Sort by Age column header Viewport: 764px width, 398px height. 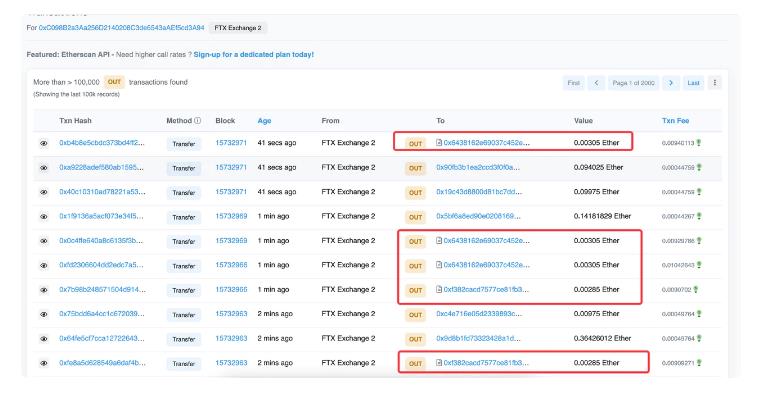[x=264, y=121]
